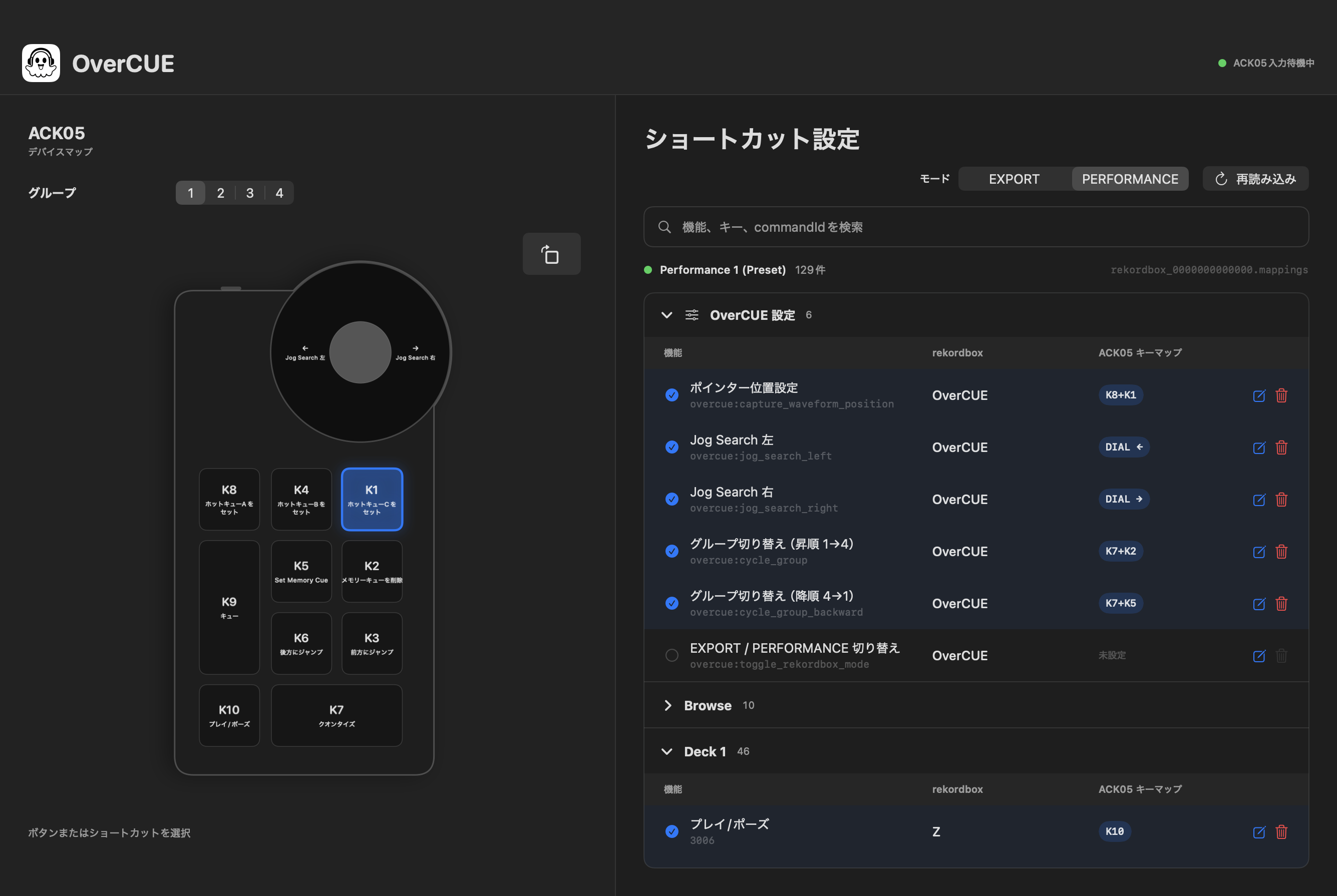The height and width of the screenshot is (896, 1337).
Task: Delete the グループ切り替え 昇順 mapping
Action: (x=1281, y=552)
